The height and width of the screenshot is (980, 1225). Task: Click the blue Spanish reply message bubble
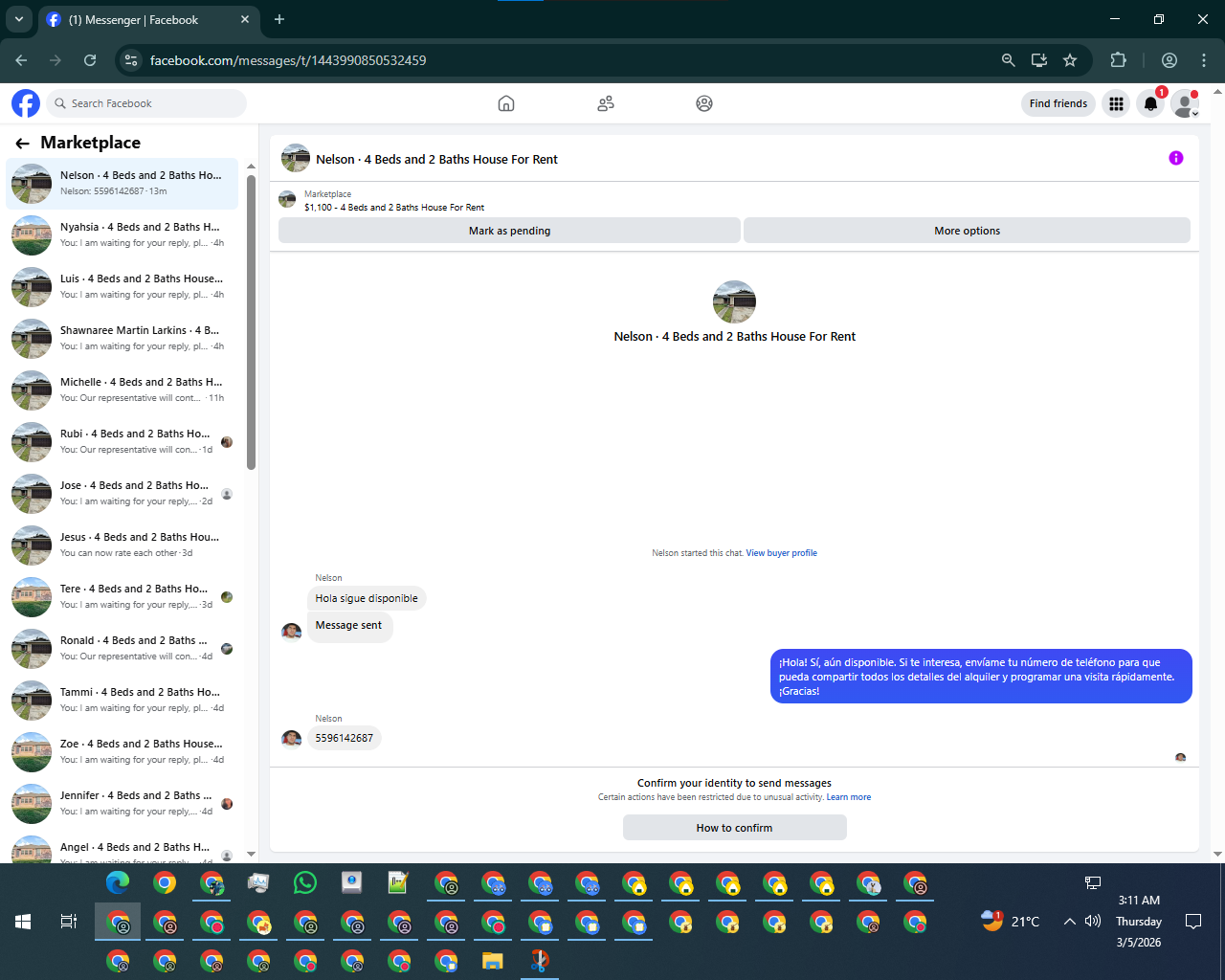pos(981,677)
